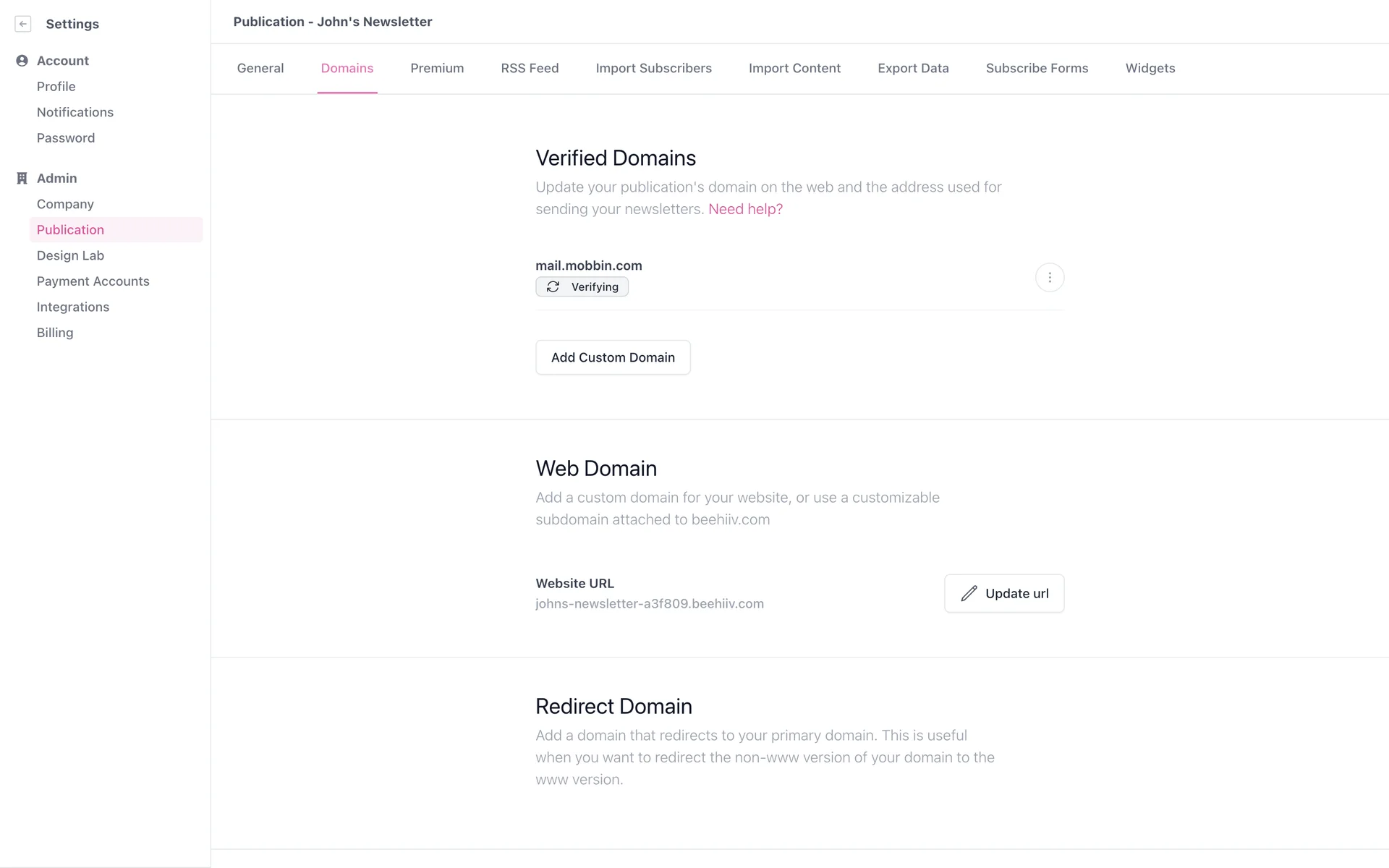The image size is (1389, 868).
Task: Click the Add Custom Domain button
Action: [613, 357]
